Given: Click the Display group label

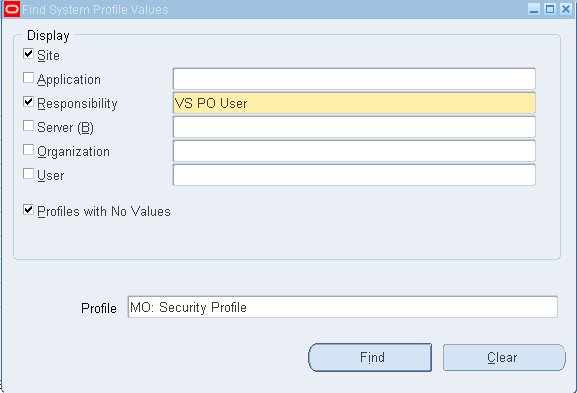Looking at the screenshot, I should coord(48,36).
